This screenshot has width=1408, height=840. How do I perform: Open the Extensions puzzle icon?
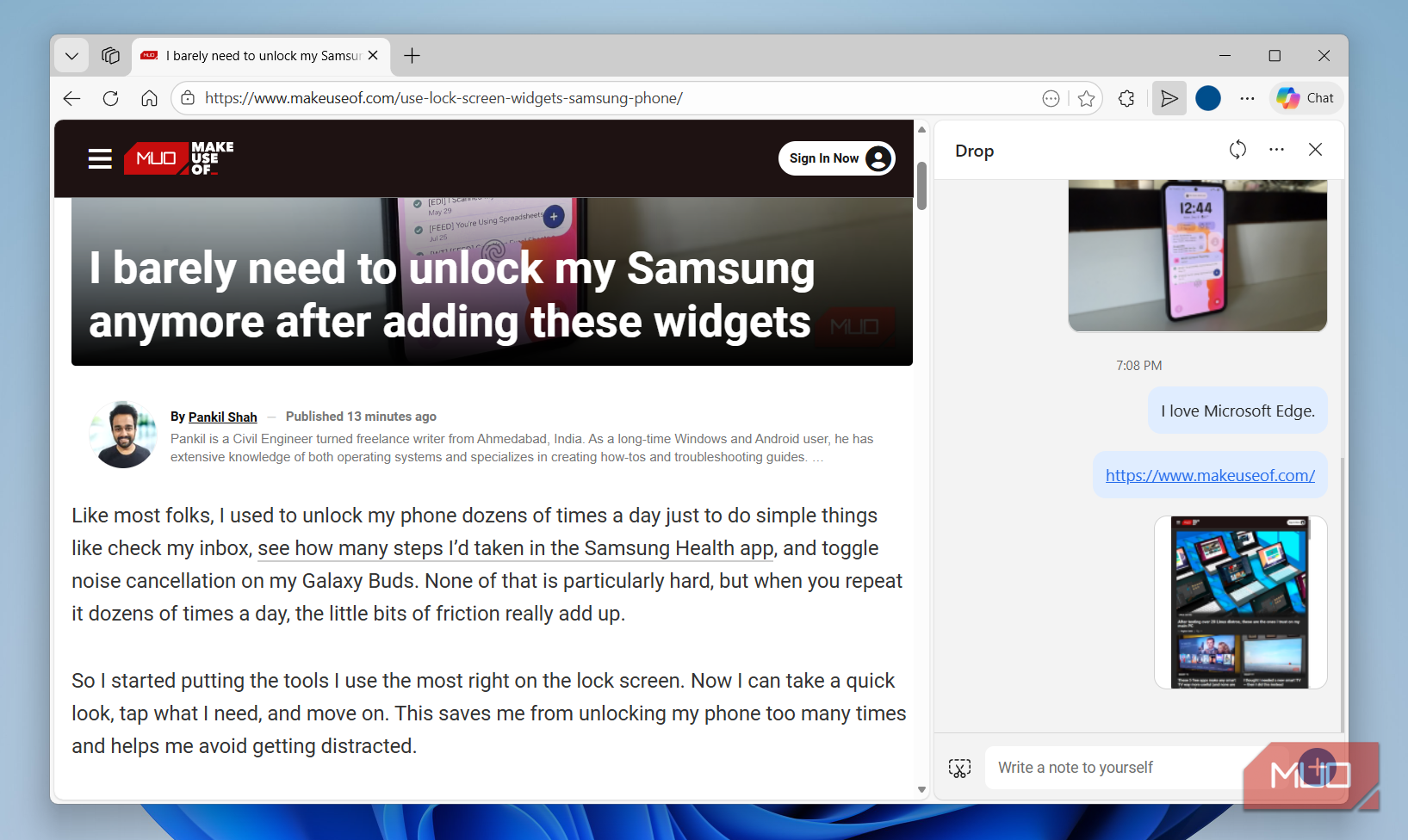coord(1126,98)
